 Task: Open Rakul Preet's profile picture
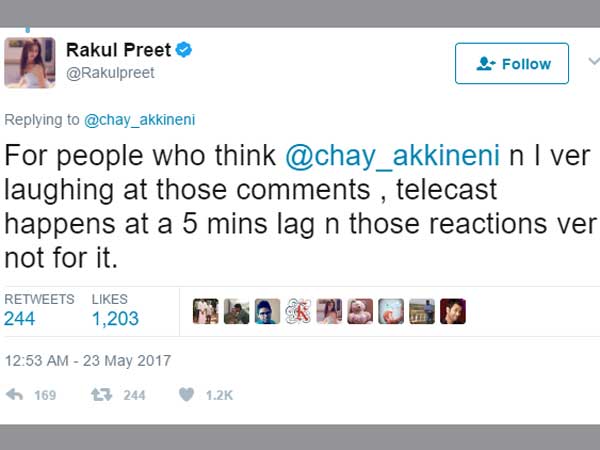click(30, 62)
